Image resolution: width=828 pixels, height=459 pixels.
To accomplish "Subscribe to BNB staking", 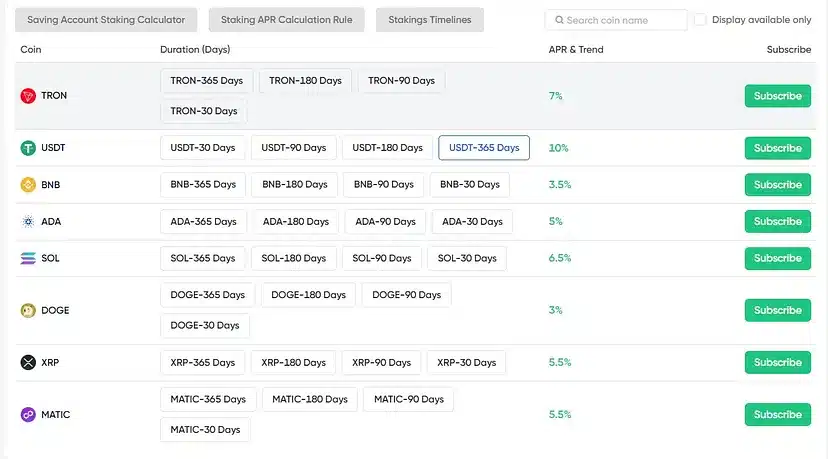I will (778, 185).
